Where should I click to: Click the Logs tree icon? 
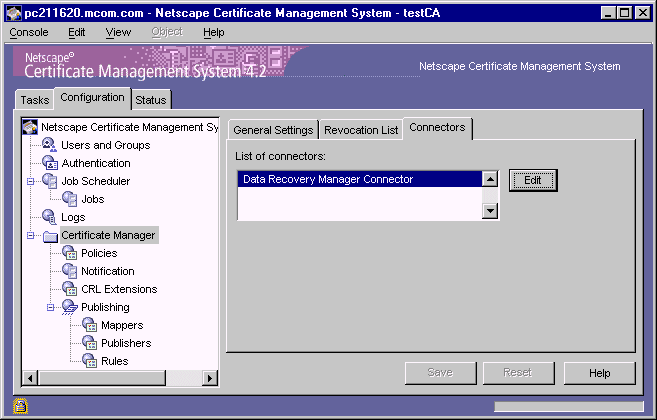click(x=49, y=217)
